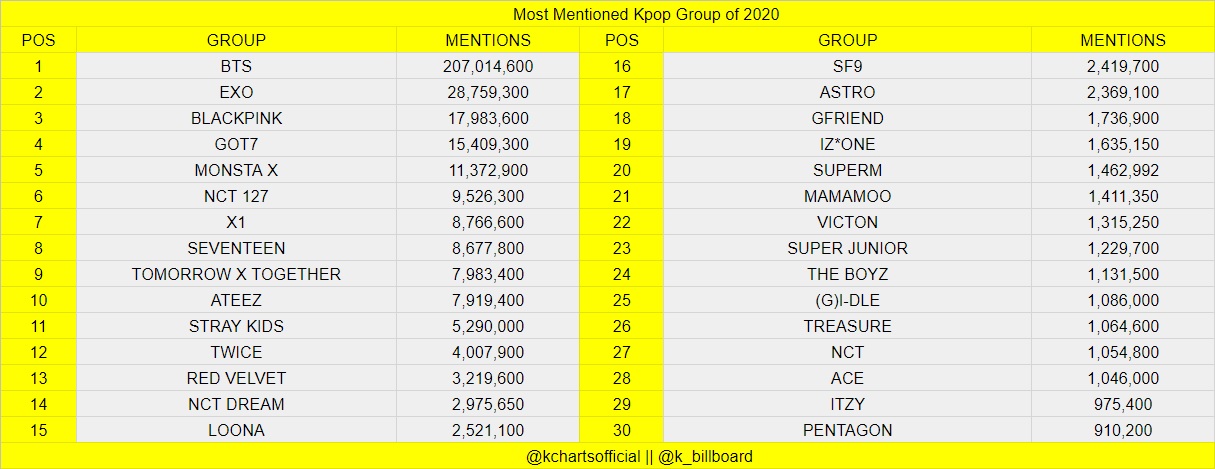Click the IZ*ONE group cell
Screen dimensions: 1215x469
(847, 144)
